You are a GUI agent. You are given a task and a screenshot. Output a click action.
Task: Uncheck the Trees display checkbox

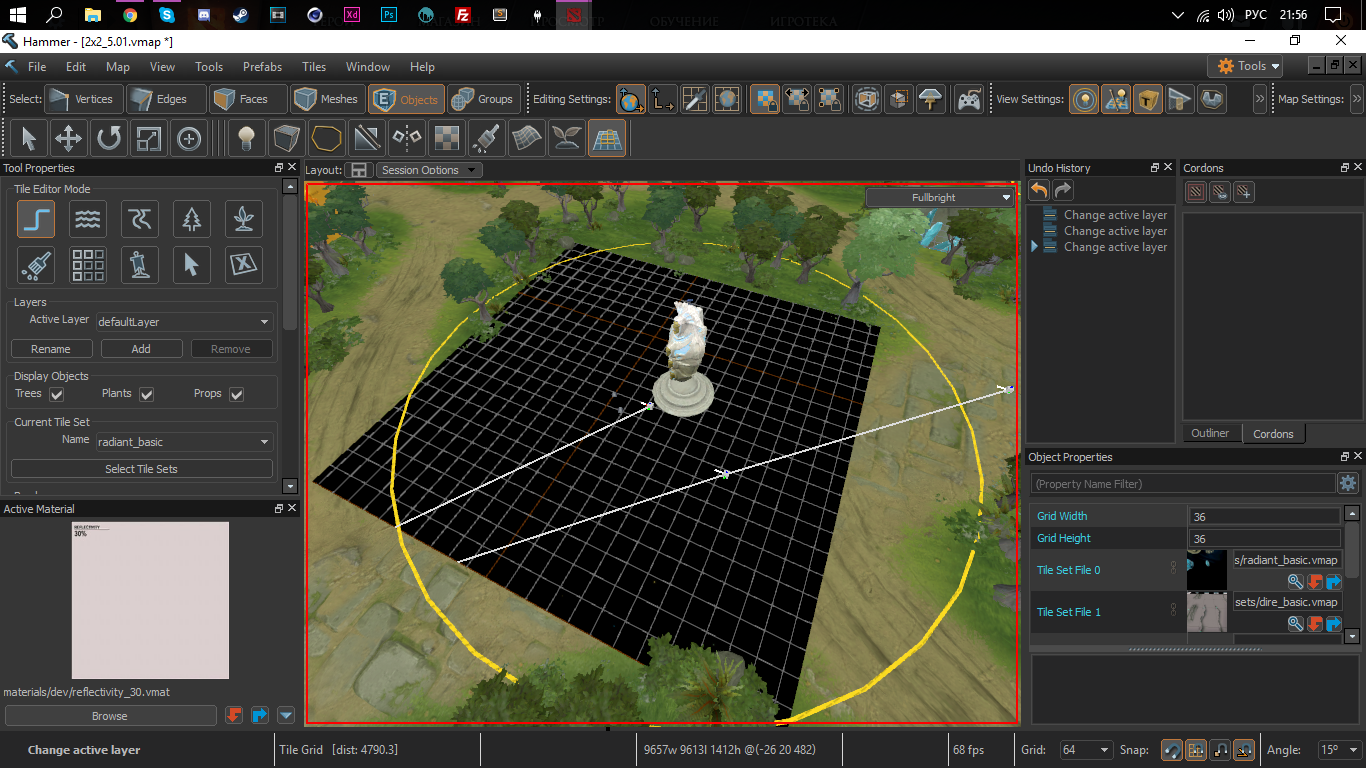click(57, 395)
